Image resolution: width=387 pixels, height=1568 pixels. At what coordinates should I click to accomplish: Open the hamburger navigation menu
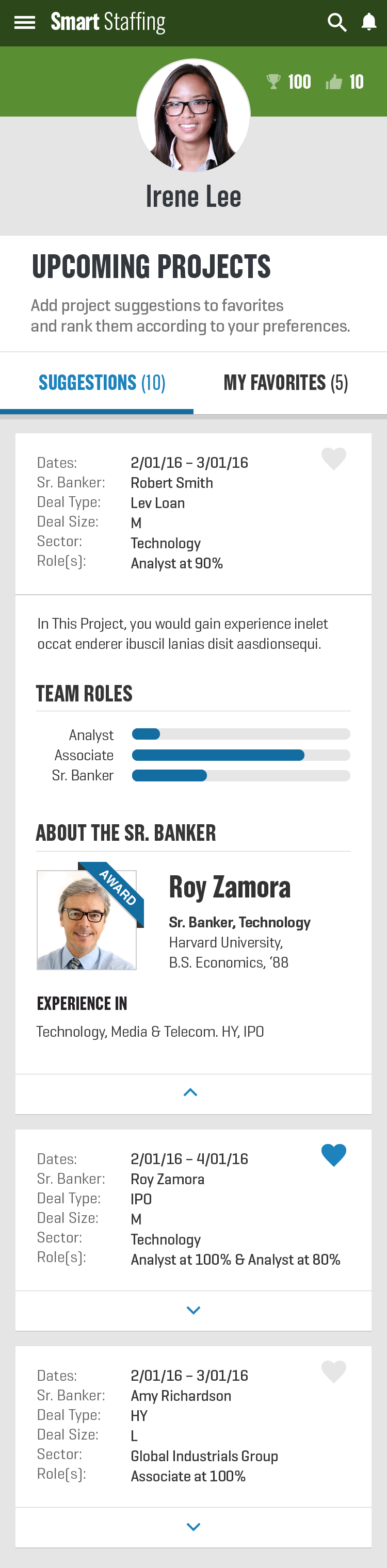coord(24,23)
